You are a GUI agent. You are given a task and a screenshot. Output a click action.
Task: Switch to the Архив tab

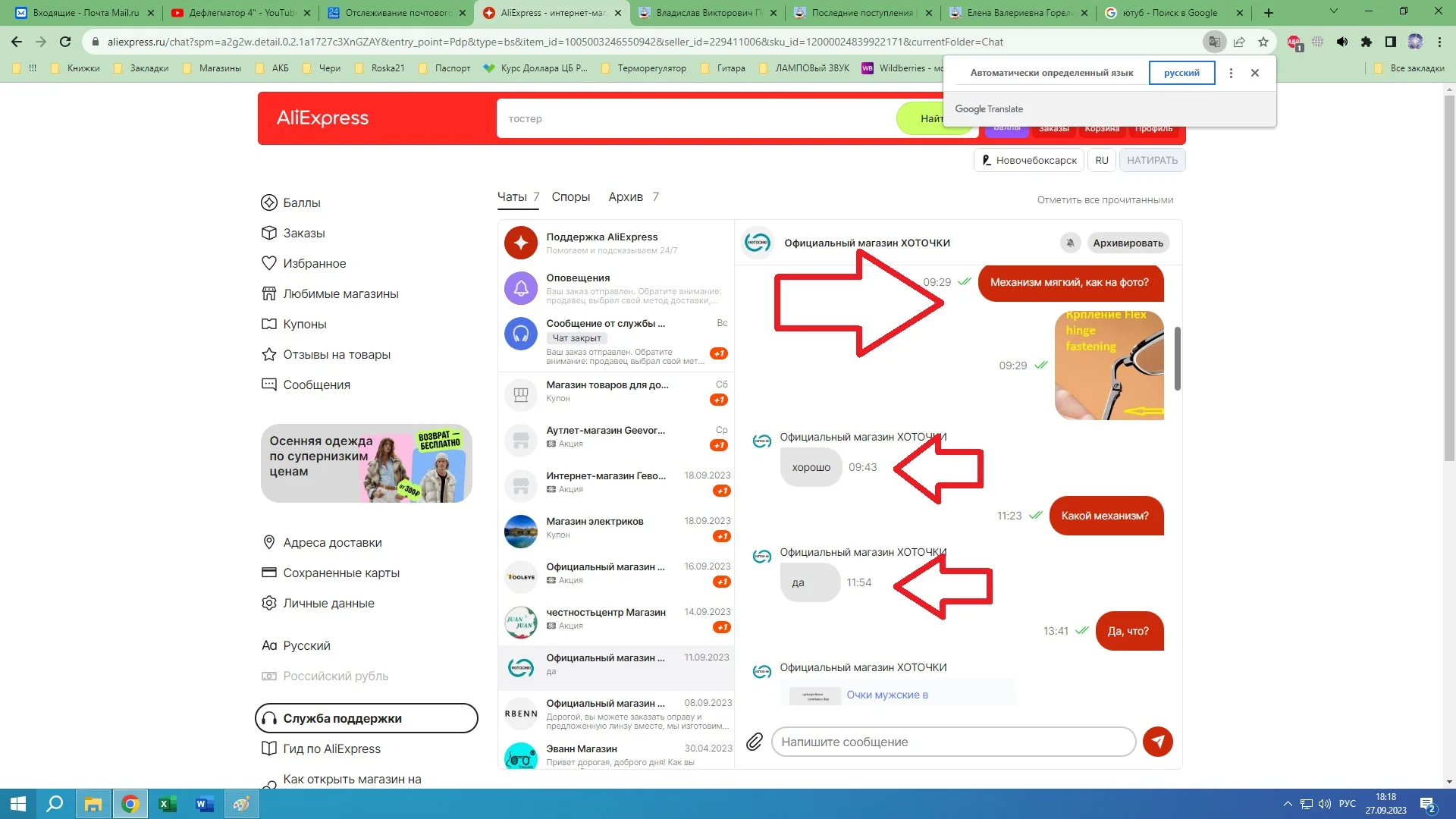(x=626, y=196)
